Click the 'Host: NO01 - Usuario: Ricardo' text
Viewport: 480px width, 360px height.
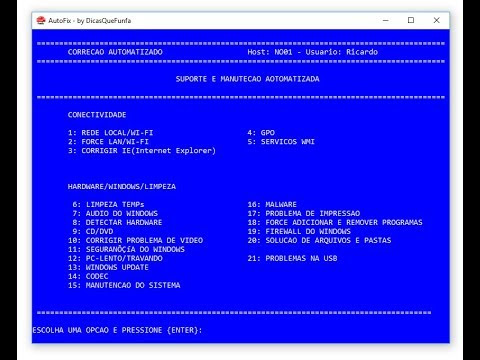pyautogui.click(x=313, y=52)
